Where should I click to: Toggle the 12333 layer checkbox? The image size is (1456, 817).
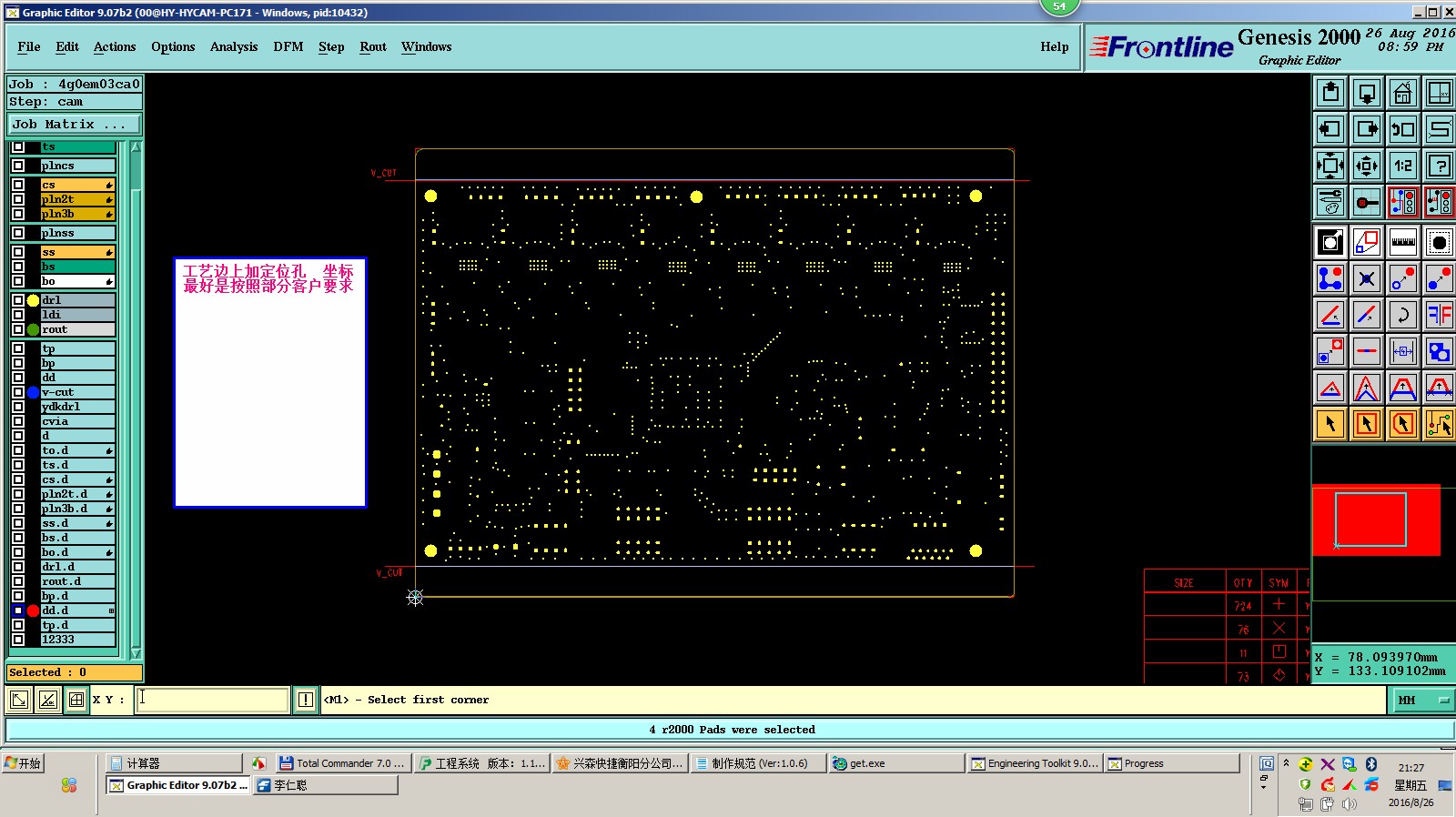[x=18, y=640]
